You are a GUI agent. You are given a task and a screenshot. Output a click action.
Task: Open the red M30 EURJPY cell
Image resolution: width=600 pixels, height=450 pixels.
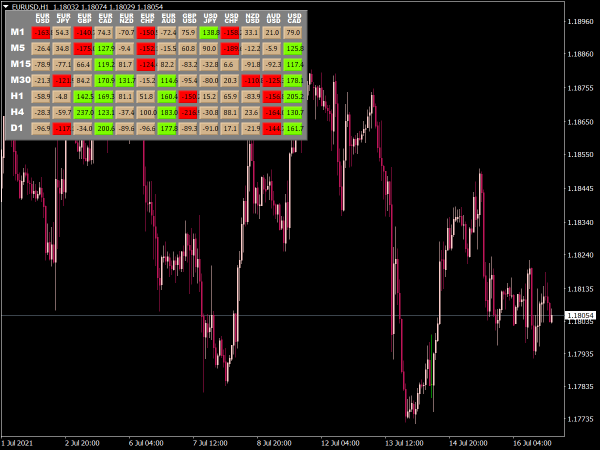click(62, 80)
